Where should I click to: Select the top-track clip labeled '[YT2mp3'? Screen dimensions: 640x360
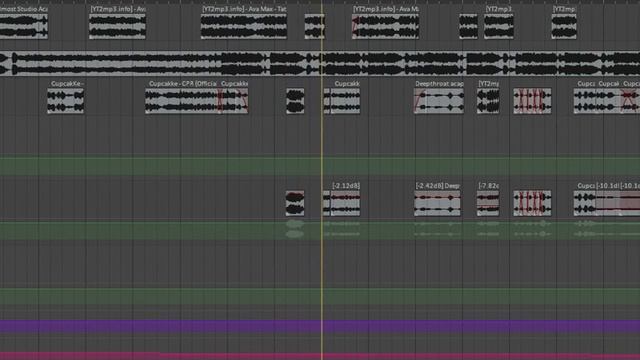(x=499, y=27)
